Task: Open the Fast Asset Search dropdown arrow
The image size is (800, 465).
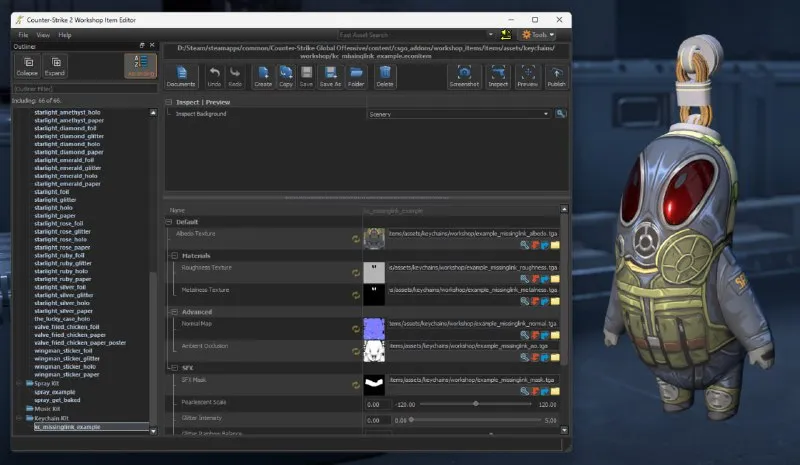Action: 490,35
